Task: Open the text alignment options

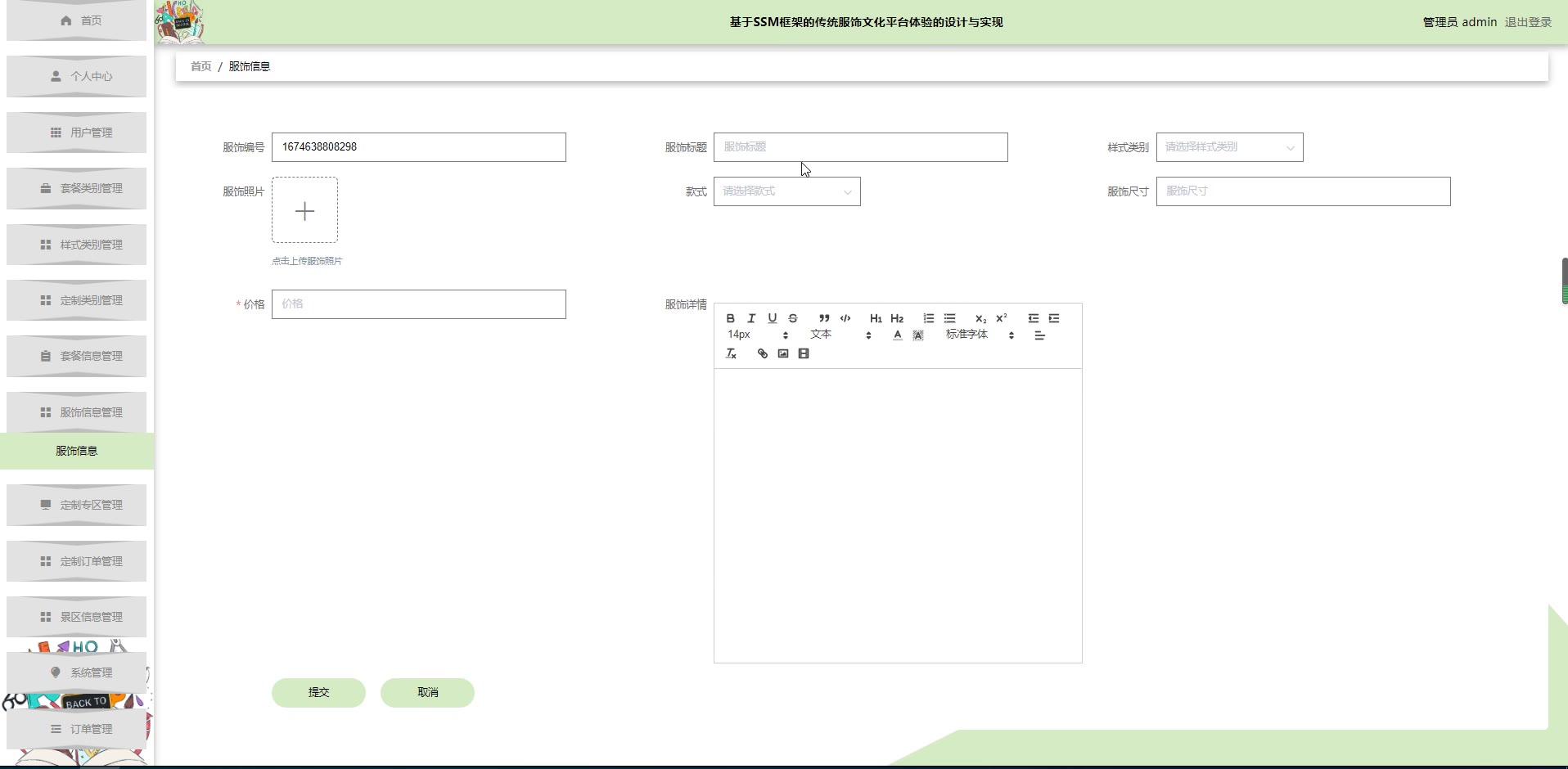Action: [1039, 335]
